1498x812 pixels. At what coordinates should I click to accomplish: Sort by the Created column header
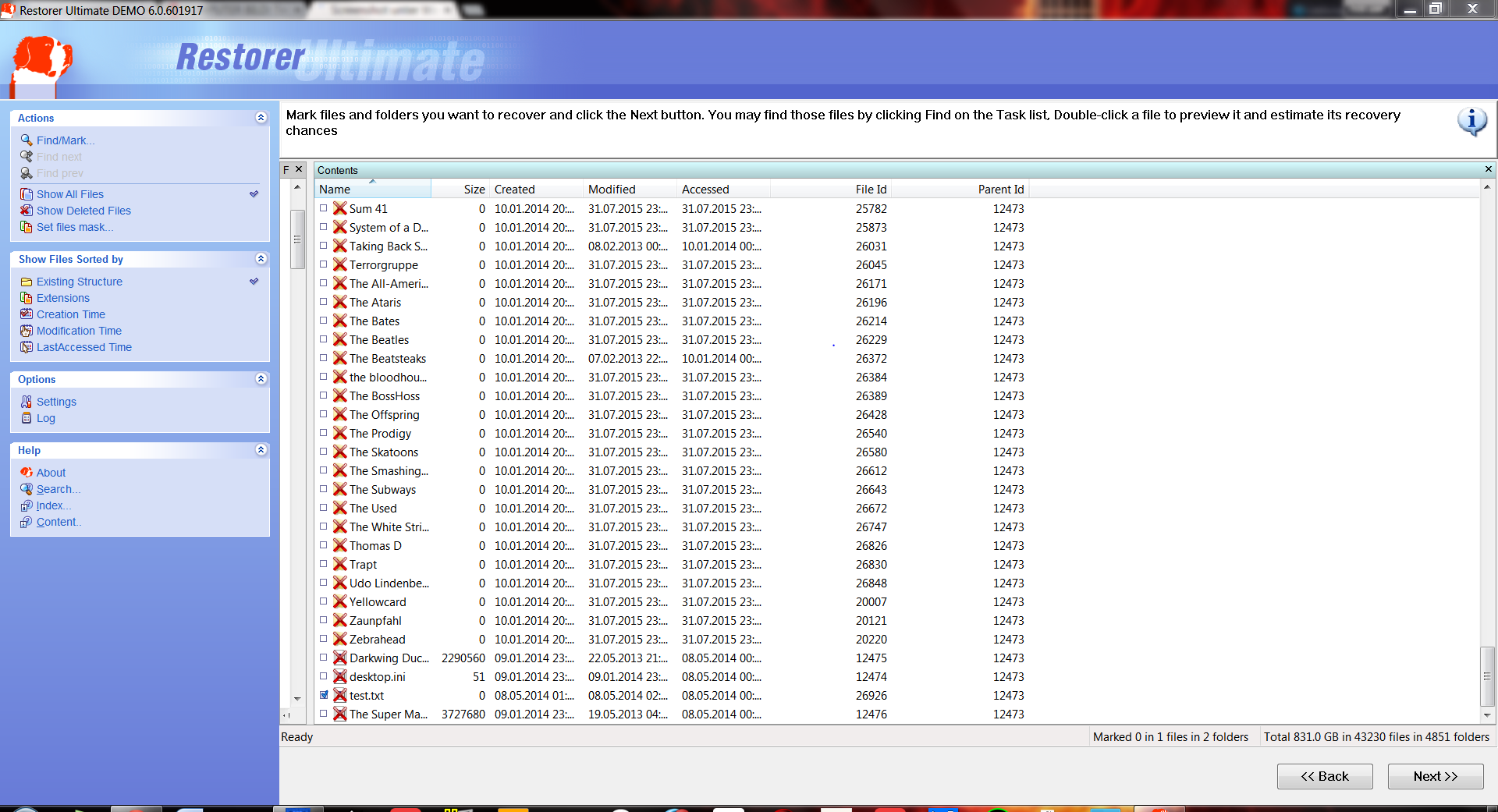536,189
